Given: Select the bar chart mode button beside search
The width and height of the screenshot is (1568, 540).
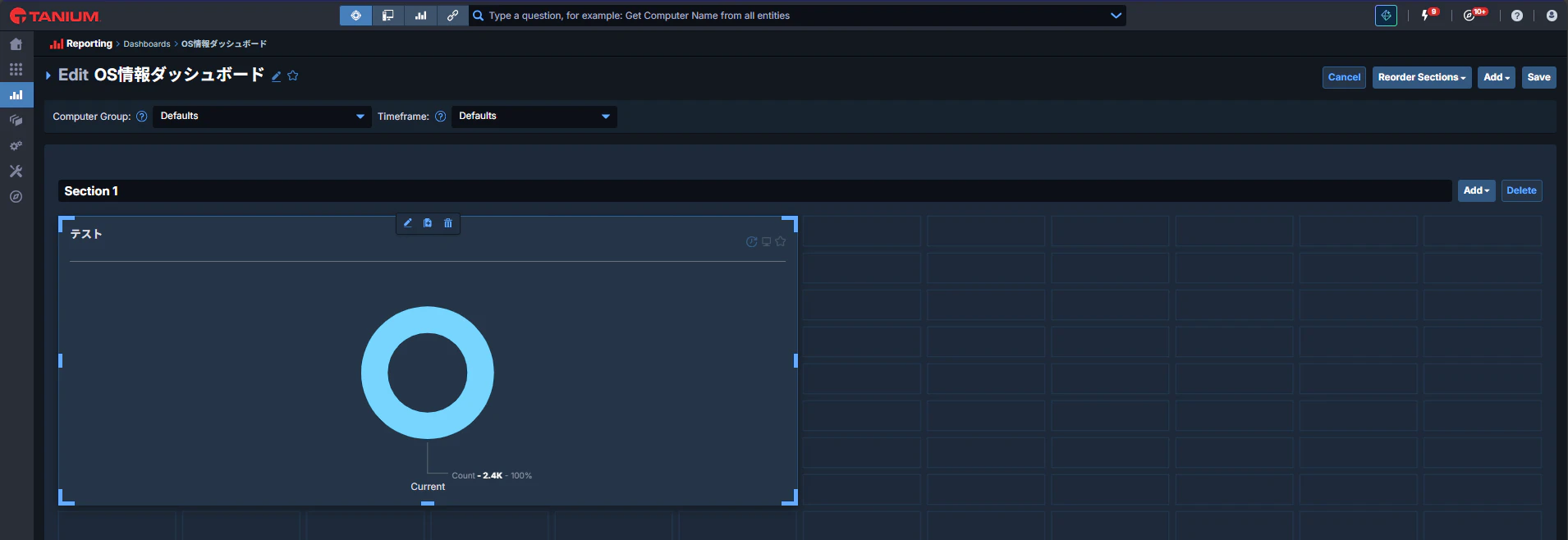Looking at the screenshot, I should coord(420,16).
